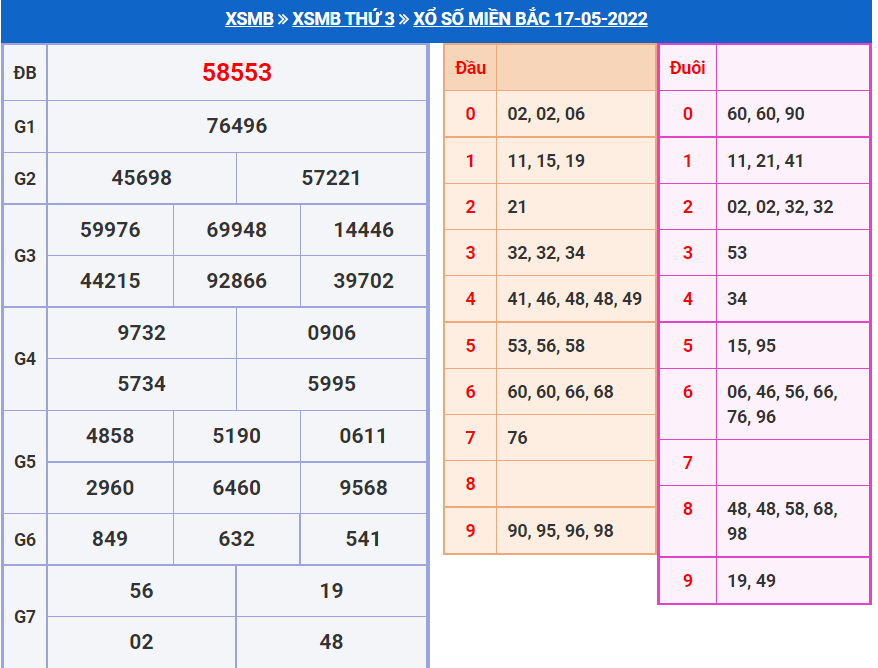Select Đuôi row 2 values 02, 02, 32, 32
Viewport: 878px width, 668px height.
click(780, 207)
